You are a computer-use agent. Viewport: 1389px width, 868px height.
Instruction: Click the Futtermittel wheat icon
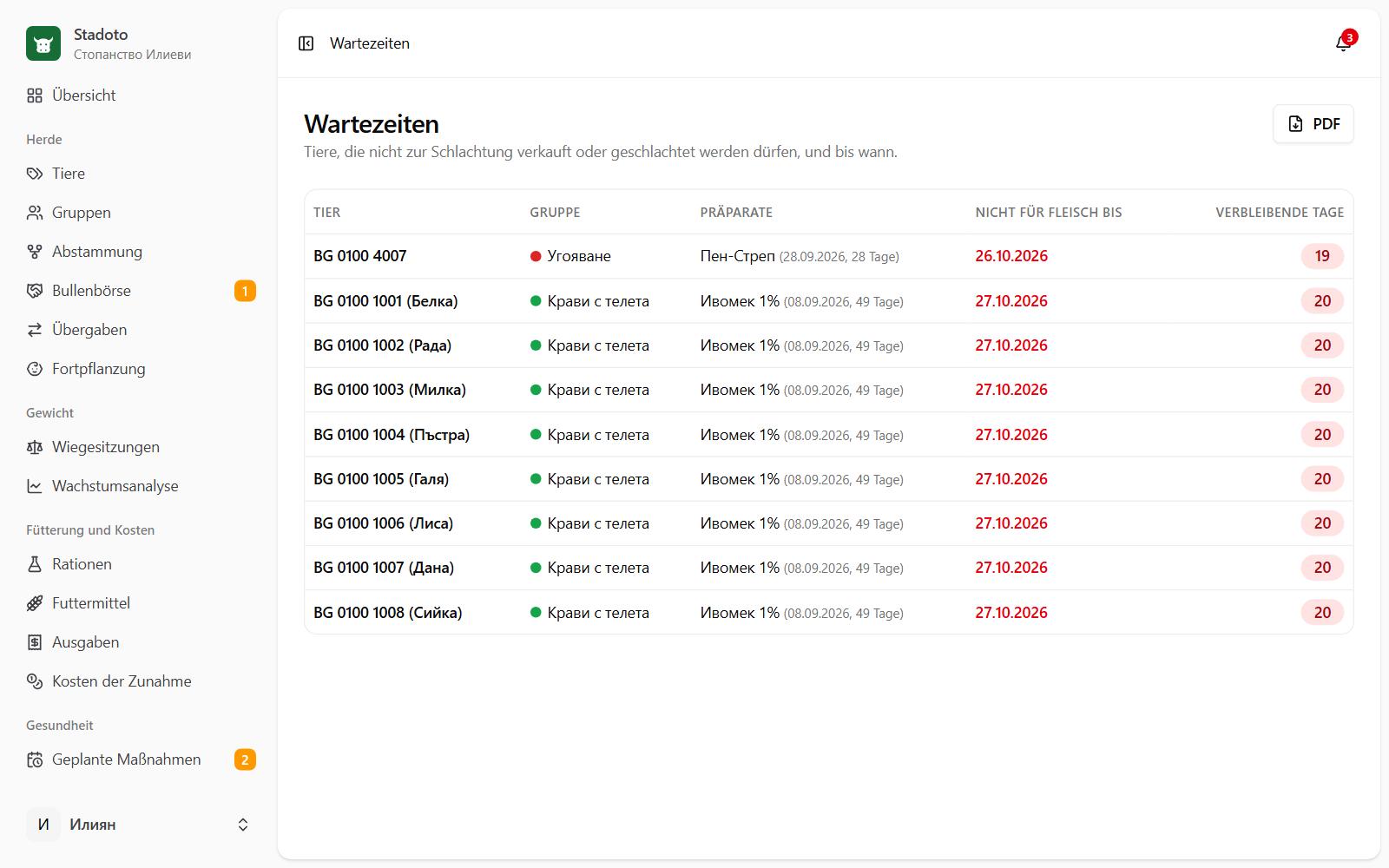click(35, 603)
